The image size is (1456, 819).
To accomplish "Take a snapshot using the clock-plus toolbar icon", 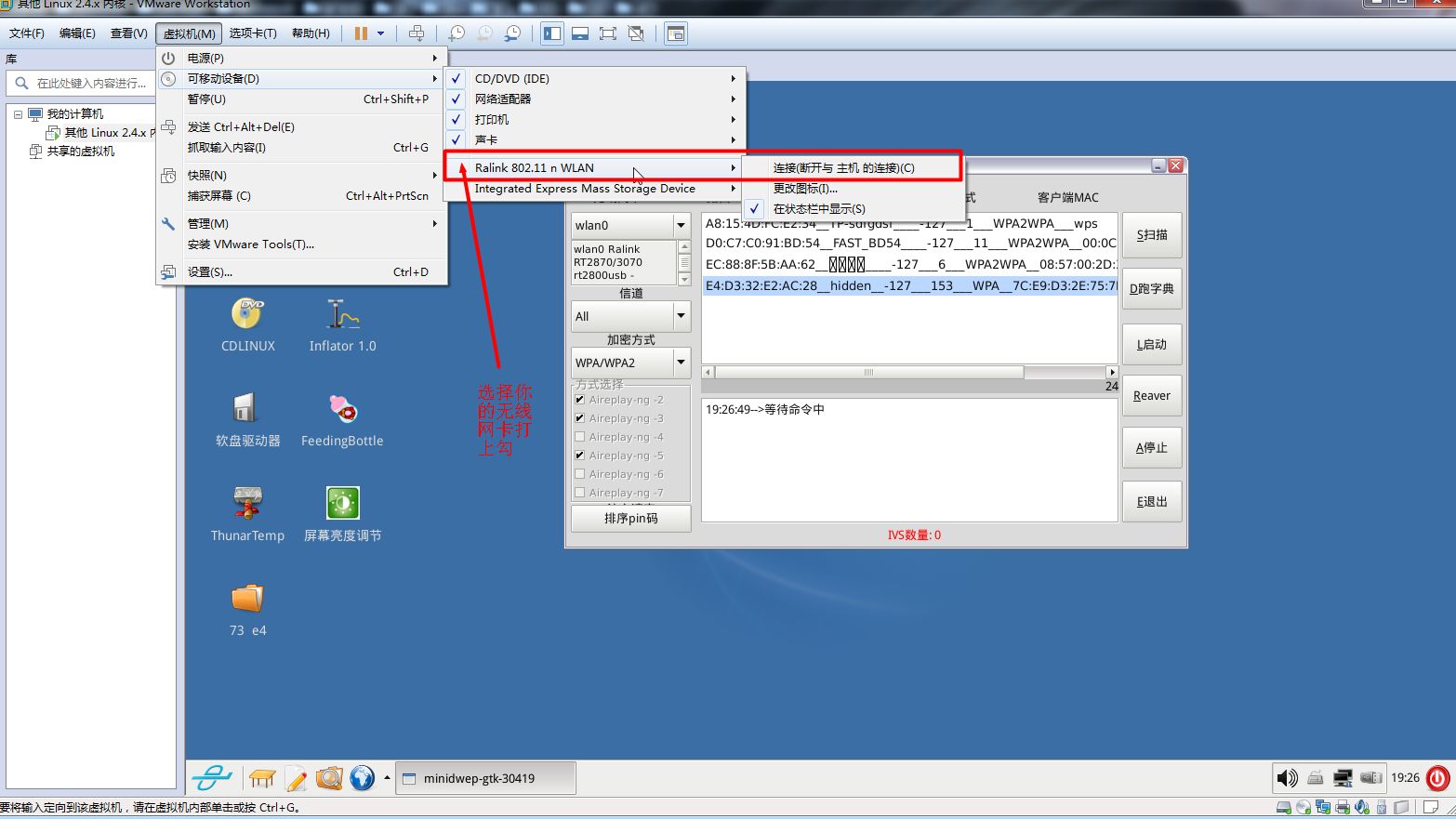I will click(x=456, y=33).
